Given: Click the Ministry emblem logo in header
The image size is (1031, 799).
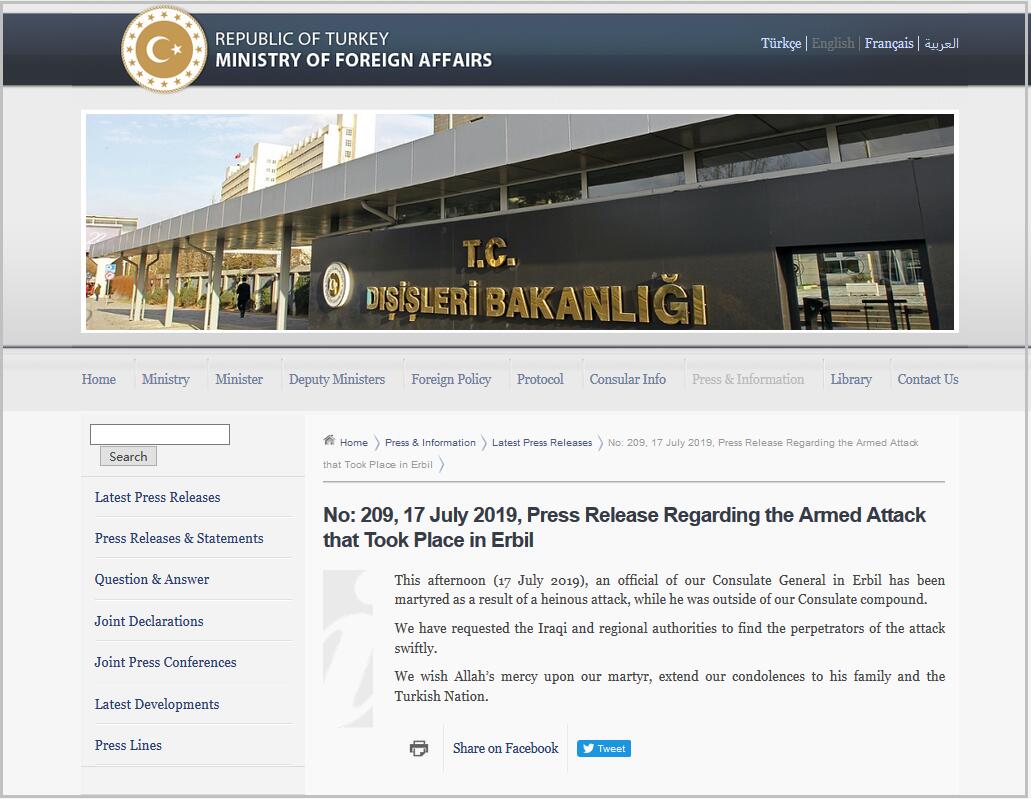Looking at the screenshot, I should pyautogui.click(x=164, y=50).
